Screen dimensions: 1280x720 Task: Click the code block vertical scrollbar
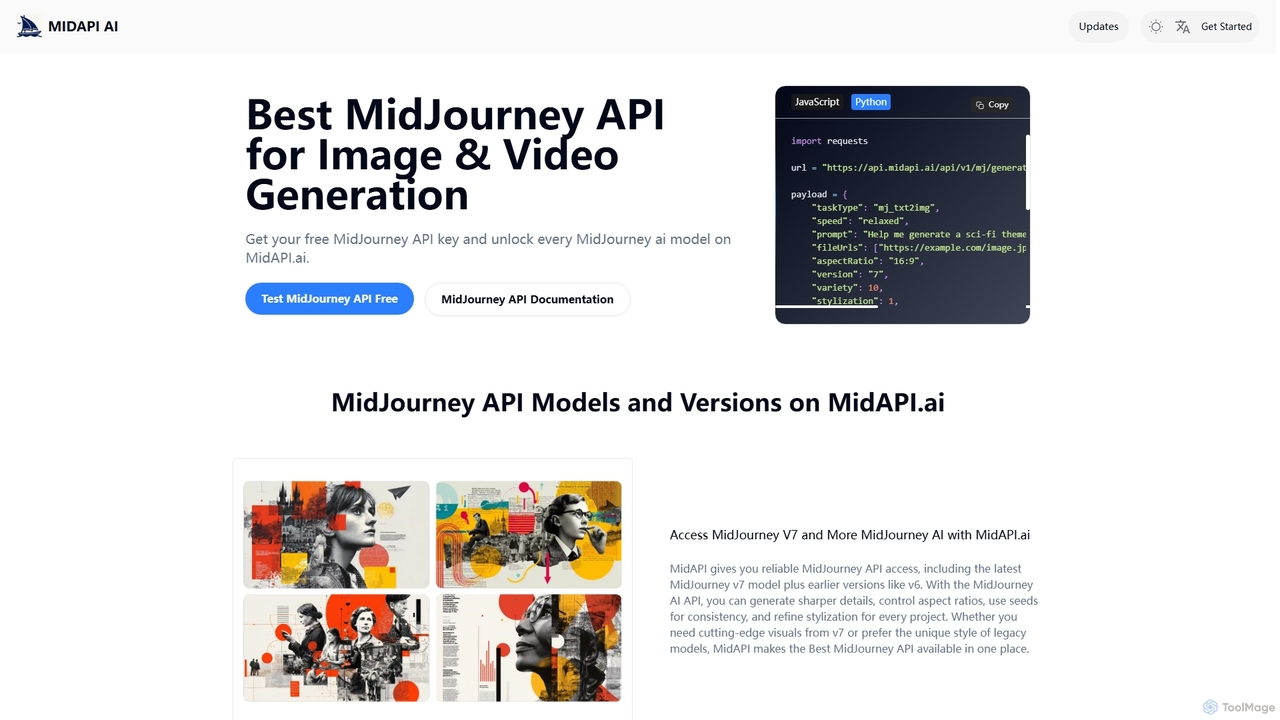[1027, 171]
